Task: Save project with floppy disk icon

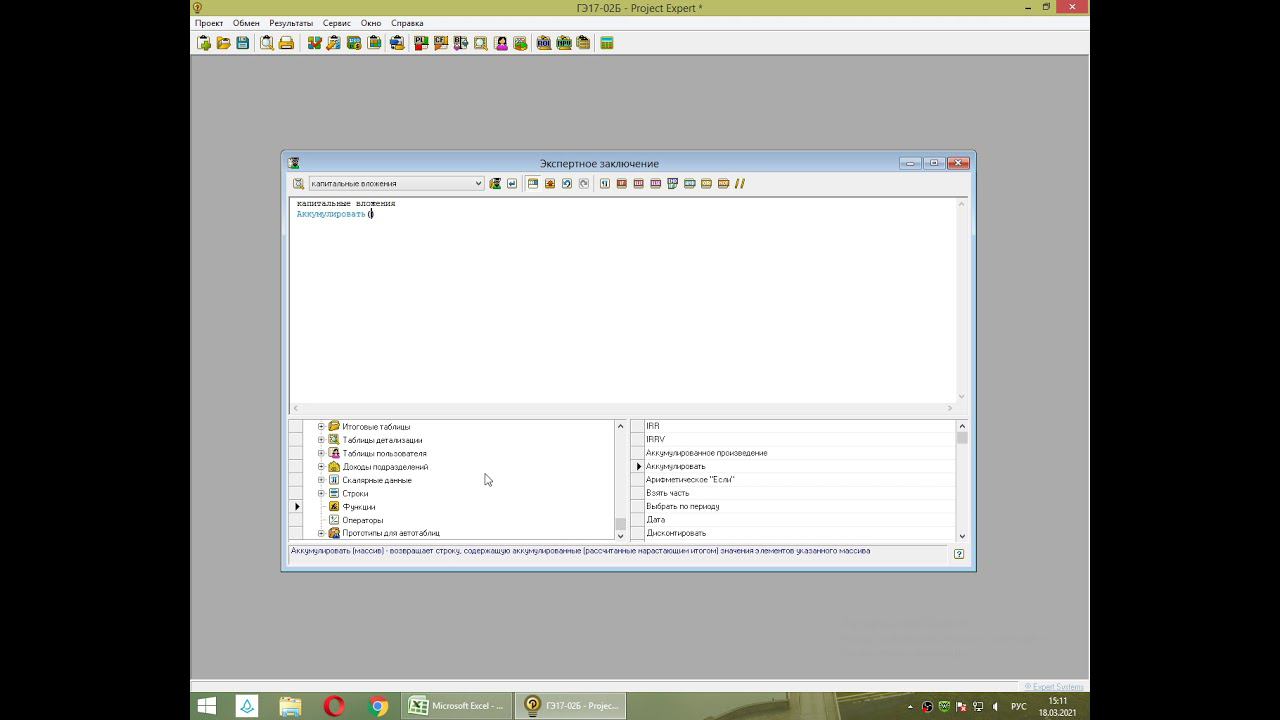Action: [243, 43]
